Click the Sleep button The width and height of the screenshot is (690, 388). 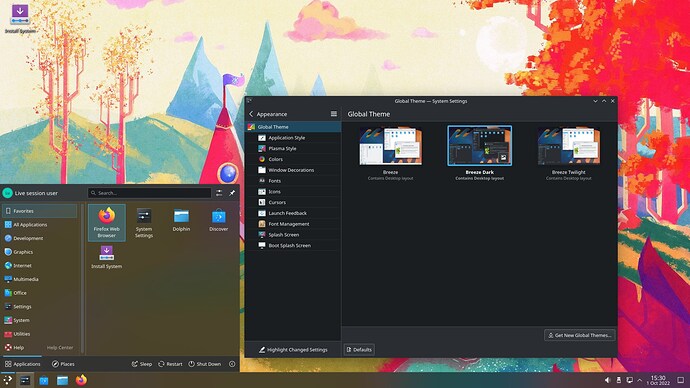click(142, 364)
